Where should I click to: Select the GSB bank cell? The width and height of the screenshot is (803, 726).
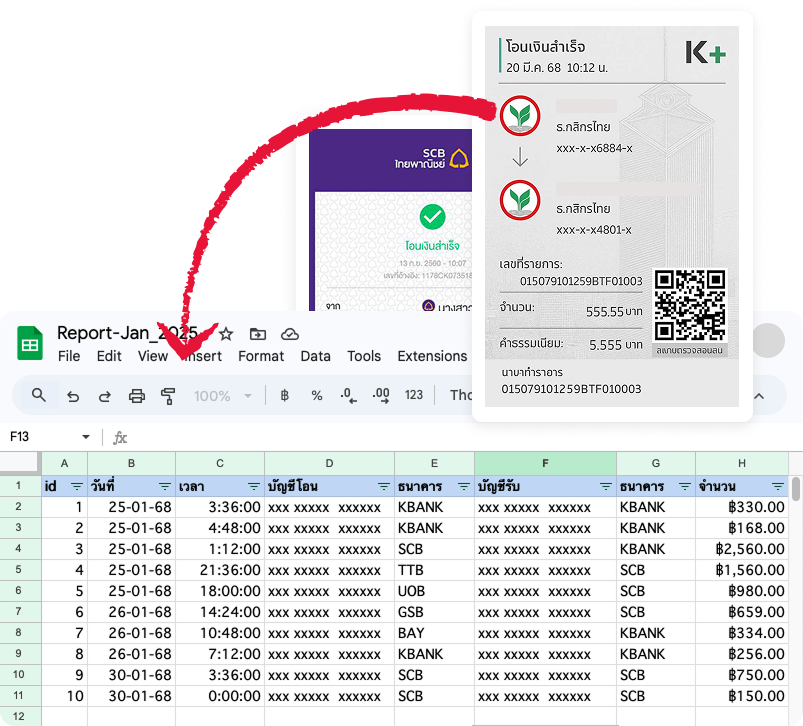click(x=434, y=612)
